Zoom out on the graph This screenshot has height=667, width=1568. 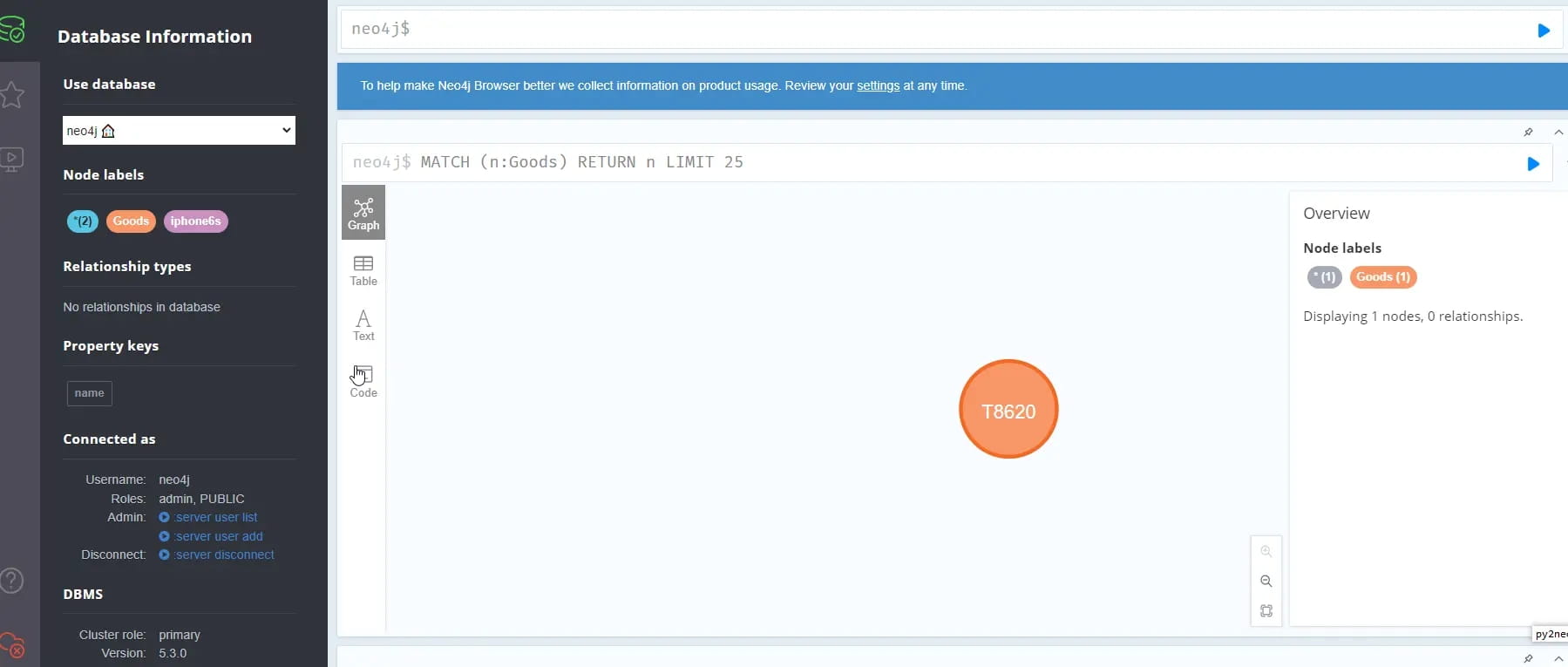(x=1266, y=582)
